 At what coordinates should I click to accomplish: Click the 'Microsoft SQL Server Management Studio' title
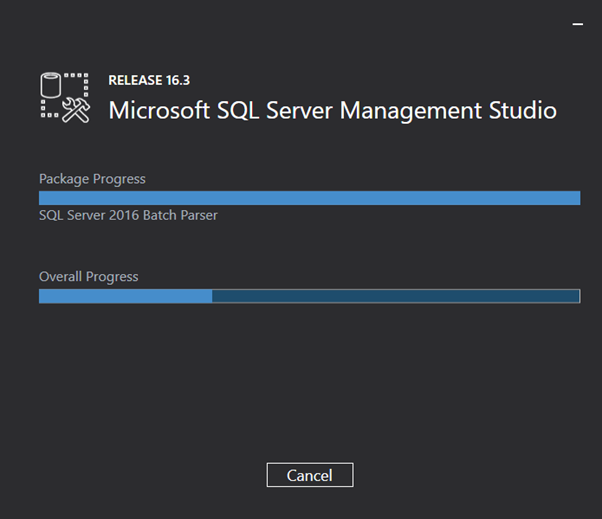[332, 111]
